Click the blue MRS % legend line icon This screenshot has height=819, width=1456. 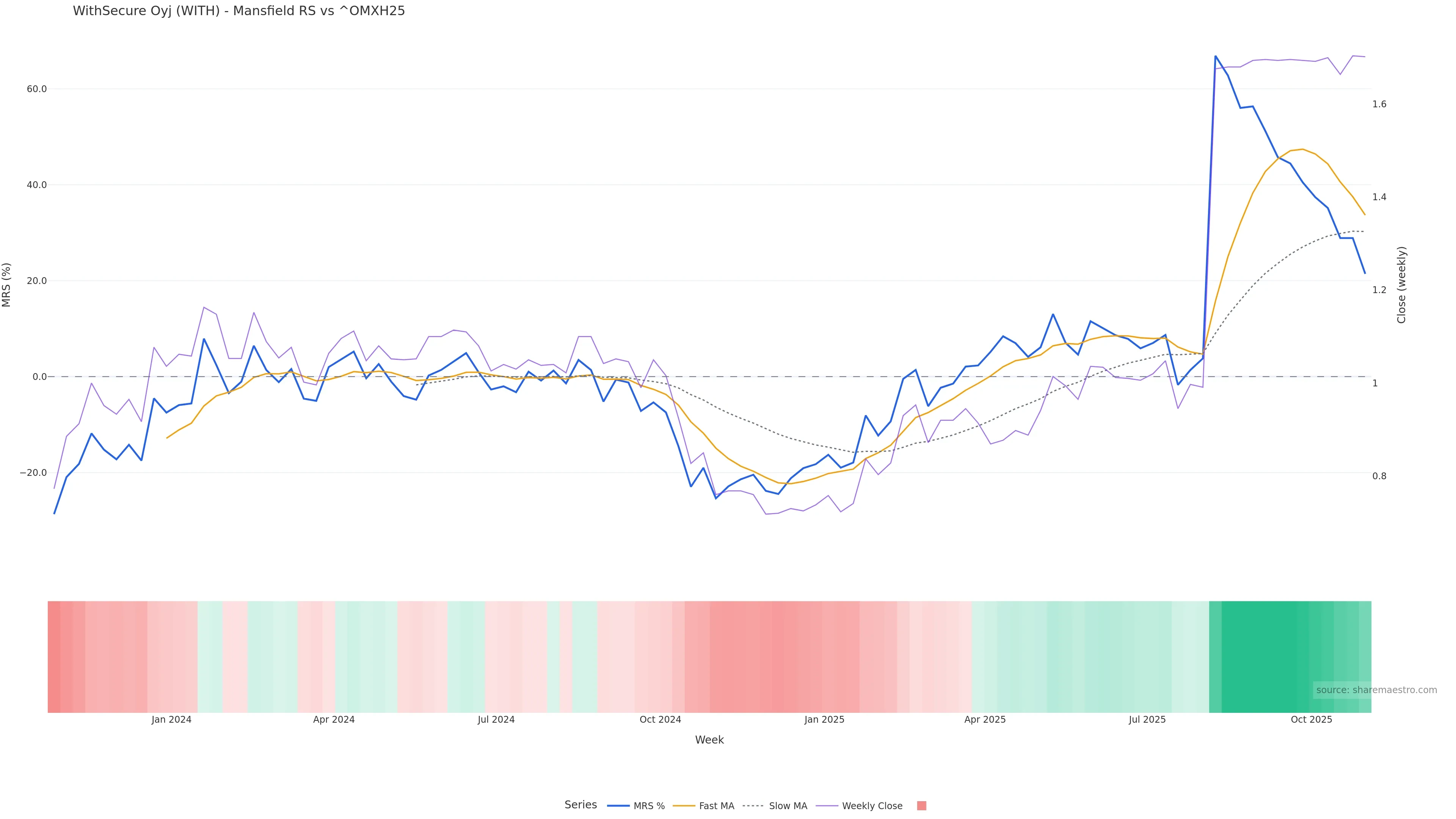[x=618, y=806]
